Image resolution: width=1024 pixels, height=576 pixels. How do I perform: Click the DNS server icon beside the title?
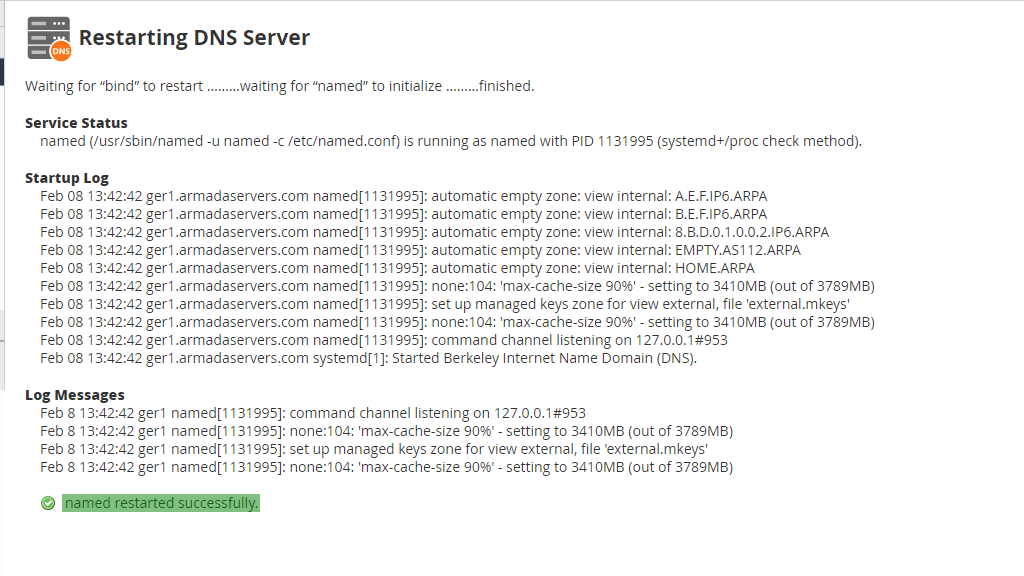click(x=49, y=38)
